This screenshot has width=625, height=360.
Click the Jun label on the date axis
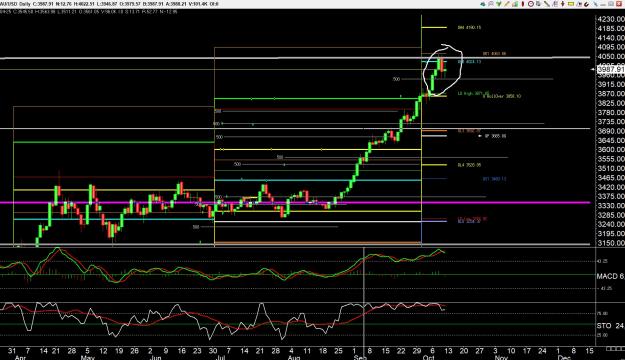point(155,358)
